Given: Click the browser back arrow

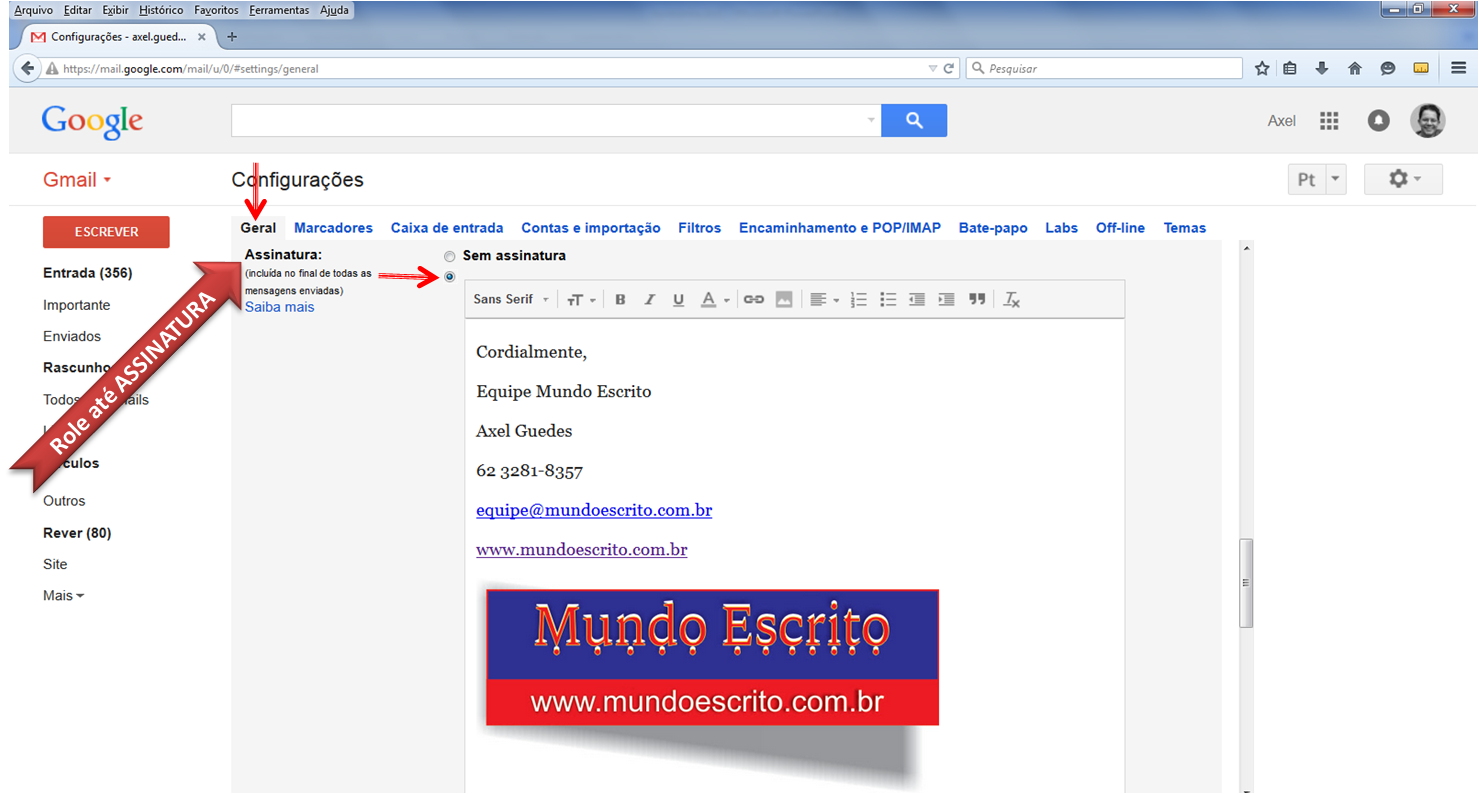Looking at the screenshot, I should coord(28,68).
